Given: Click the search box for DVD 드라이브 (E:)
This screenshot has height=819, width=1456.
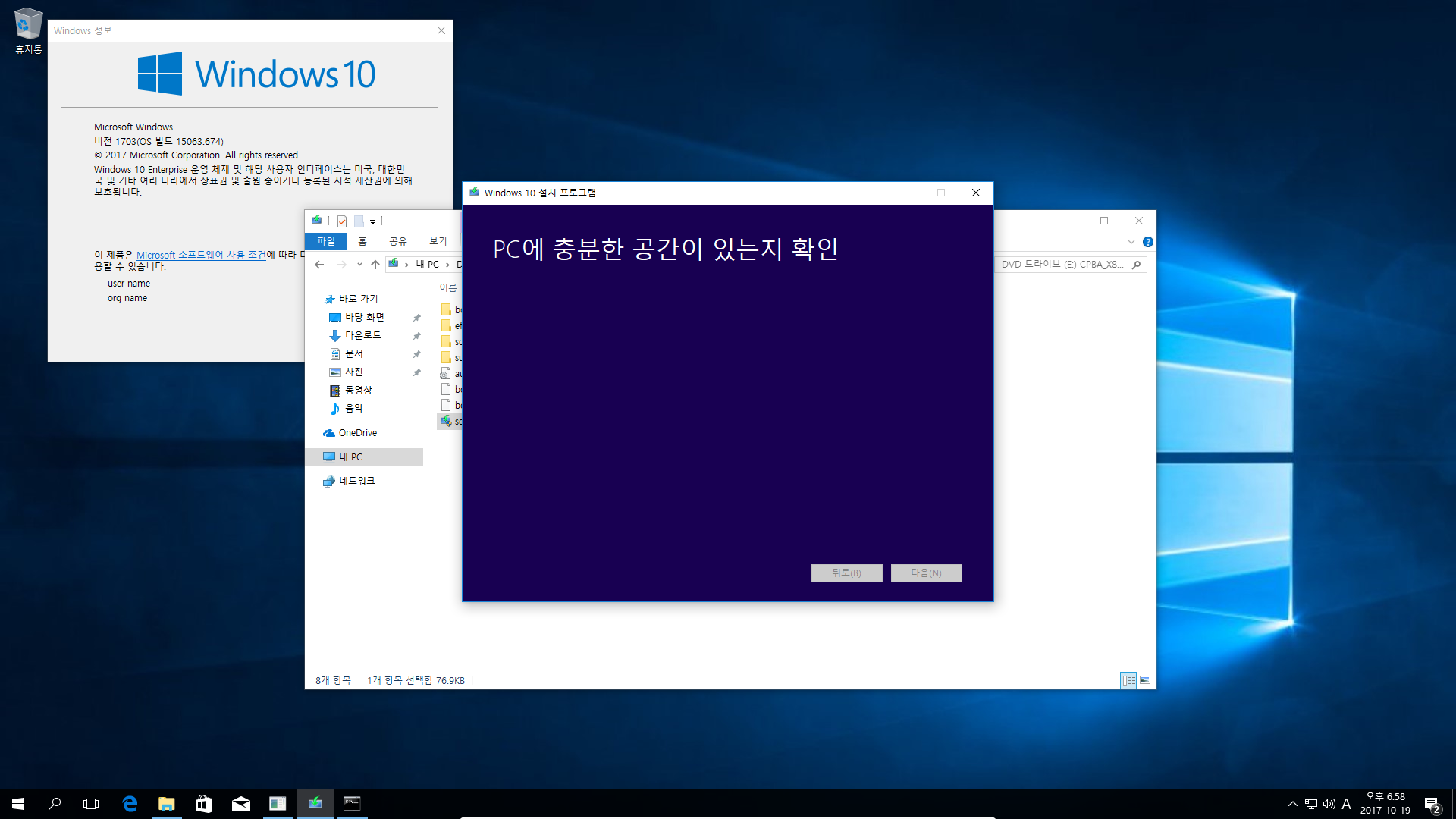Looking at the screenshot, I should pyautogui.click(x=1069, y=265).
